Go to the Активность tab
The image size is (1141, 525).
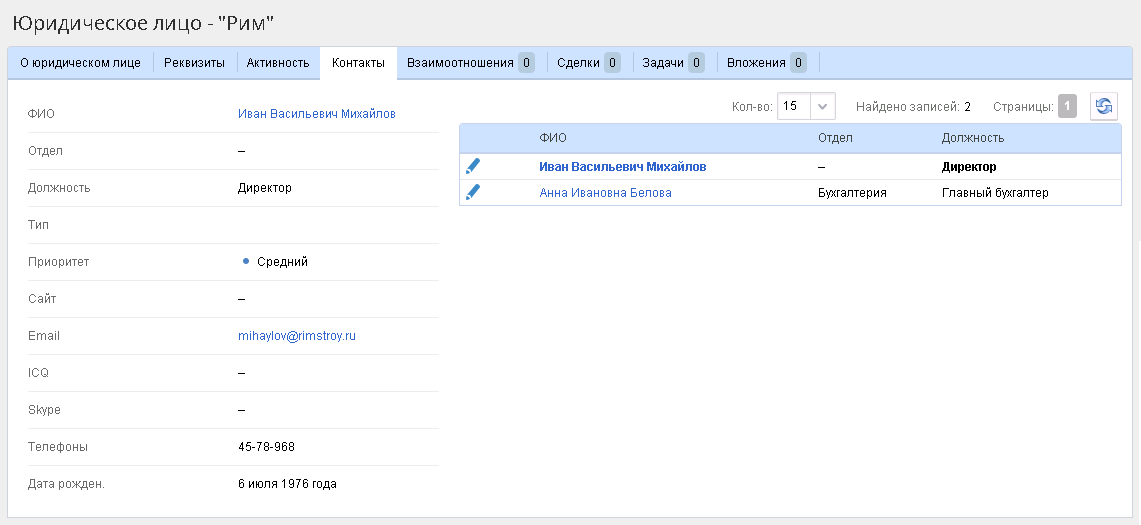click(278, 63)
